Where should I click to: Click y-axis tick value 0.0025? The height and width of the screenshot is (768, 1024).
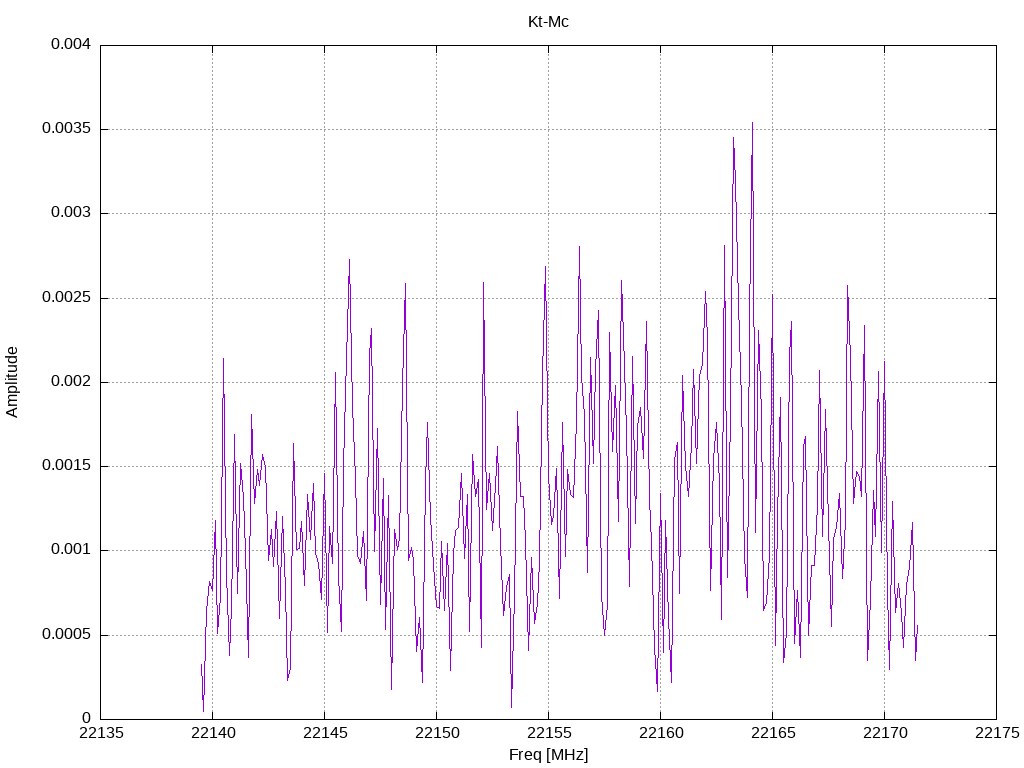click(x=67, y=298)
